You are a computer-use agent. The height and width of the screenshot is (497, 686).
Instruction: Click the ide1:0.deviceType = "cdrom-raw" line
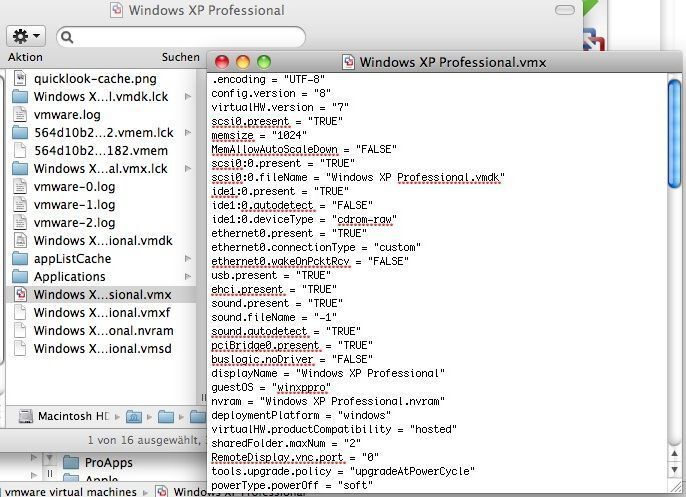[x=304, y=219]
